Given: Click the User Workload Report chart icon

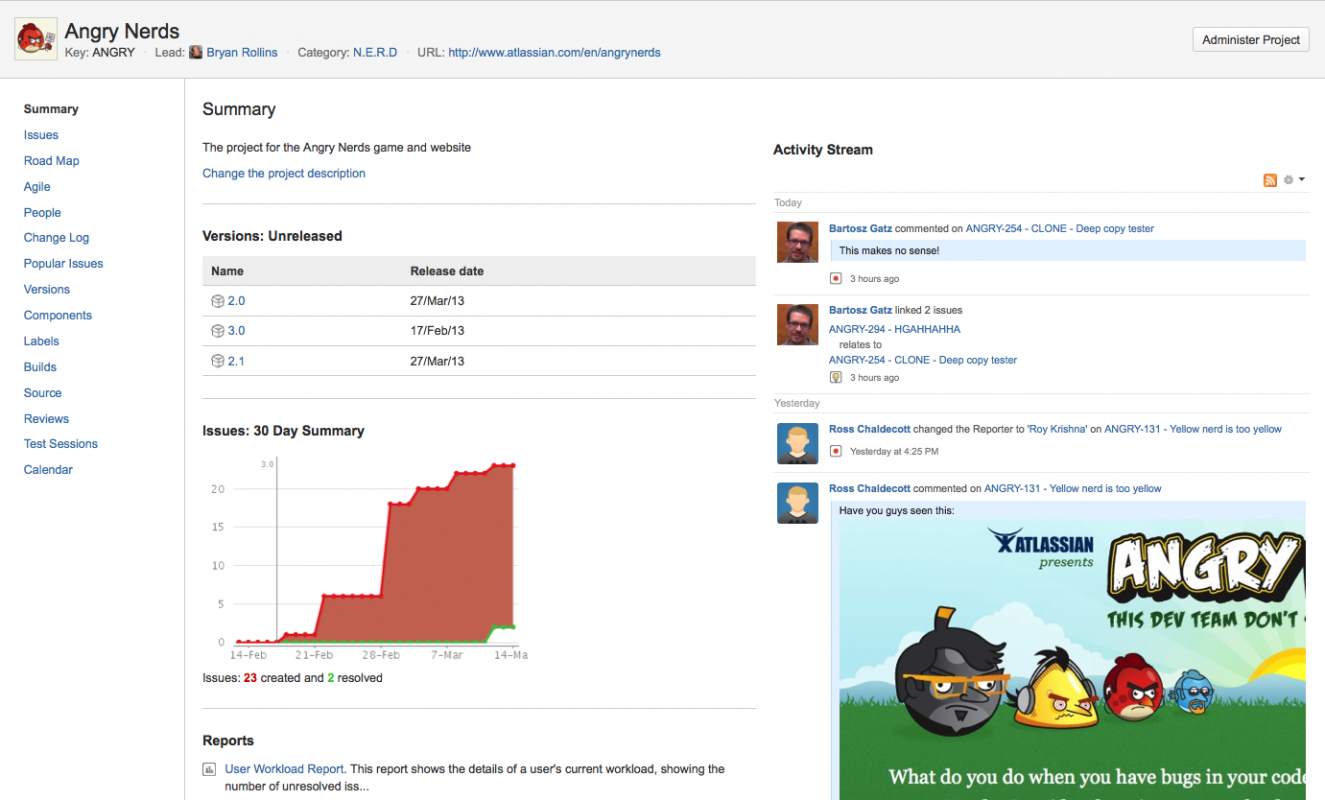Looking at the screenshot, I should [210, 770].
